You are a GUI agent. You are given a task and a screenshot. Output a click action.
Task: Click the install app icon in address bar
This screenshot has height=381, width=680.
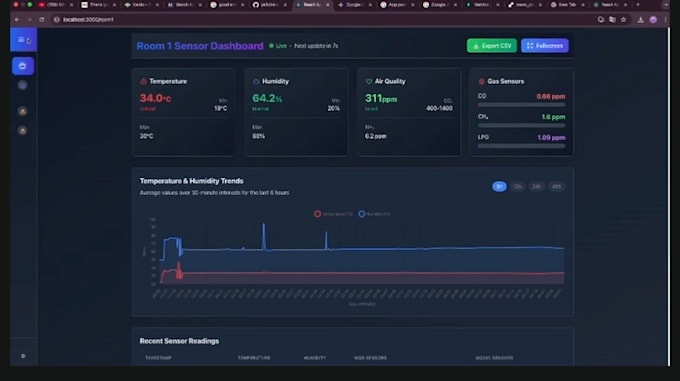click(x=601, y=20)
